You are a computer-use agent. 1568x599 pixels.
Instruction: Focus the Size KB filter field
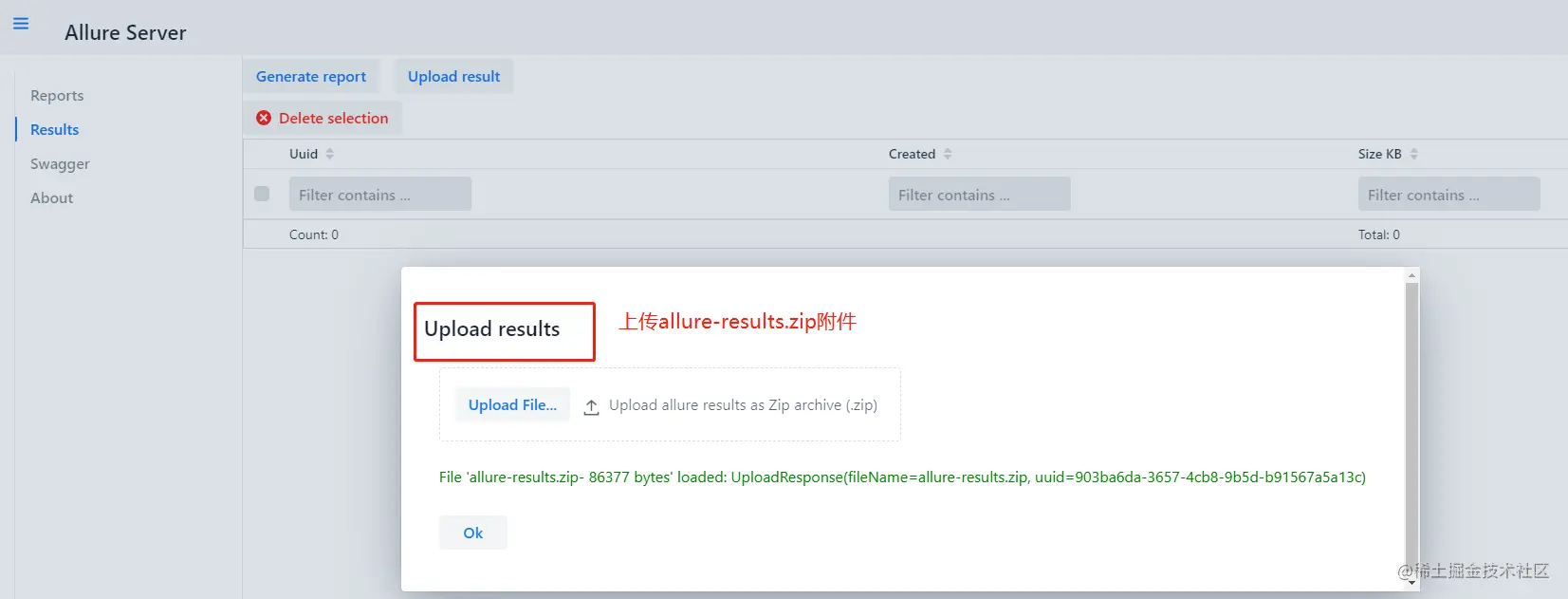pyautogui.click(x=1449, y=194)
